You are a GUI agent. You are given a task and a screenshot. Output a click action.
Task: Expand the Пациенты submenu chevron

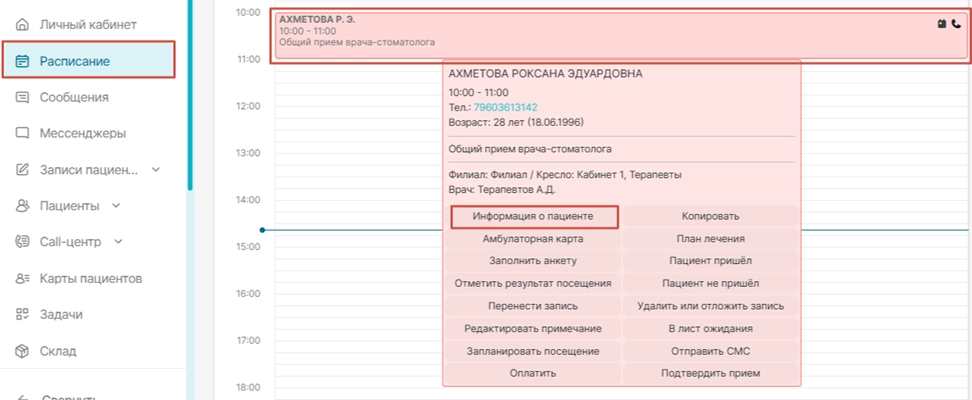(117, 206)
